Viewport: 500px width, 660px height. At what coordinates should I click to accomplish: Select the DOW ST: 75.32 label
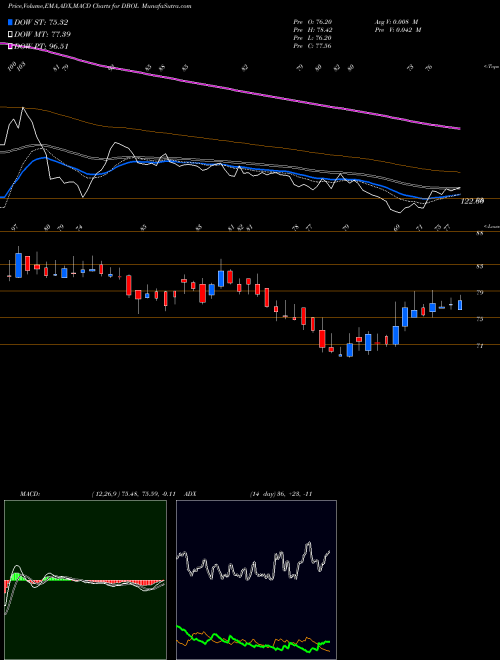coord(41,22)
